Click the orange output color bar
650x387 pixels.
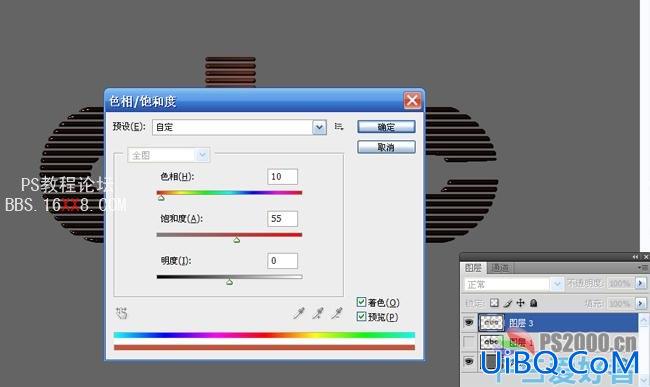click(264, 347)
